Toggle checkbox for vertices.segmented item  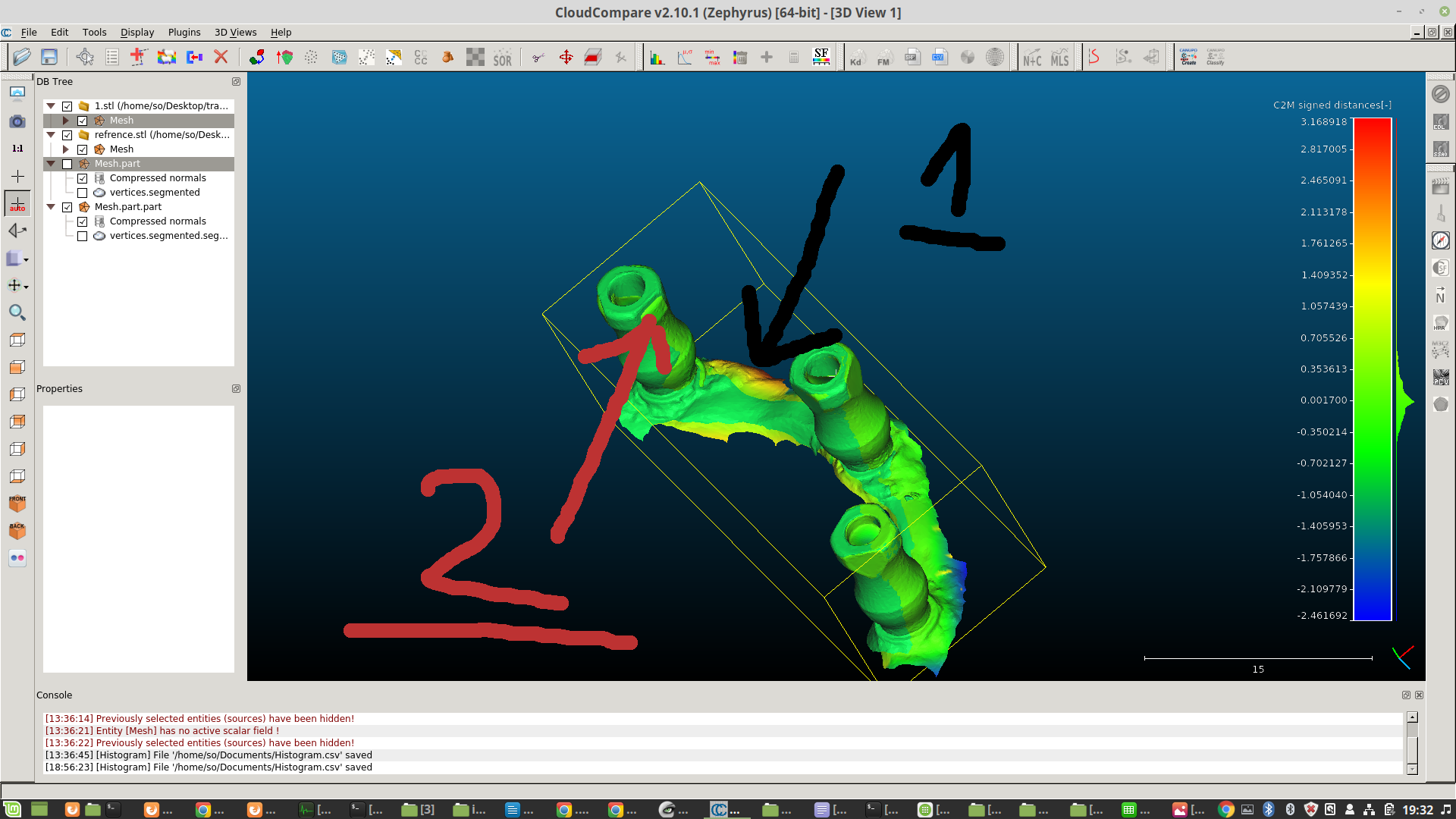click(x=83, y=192)
